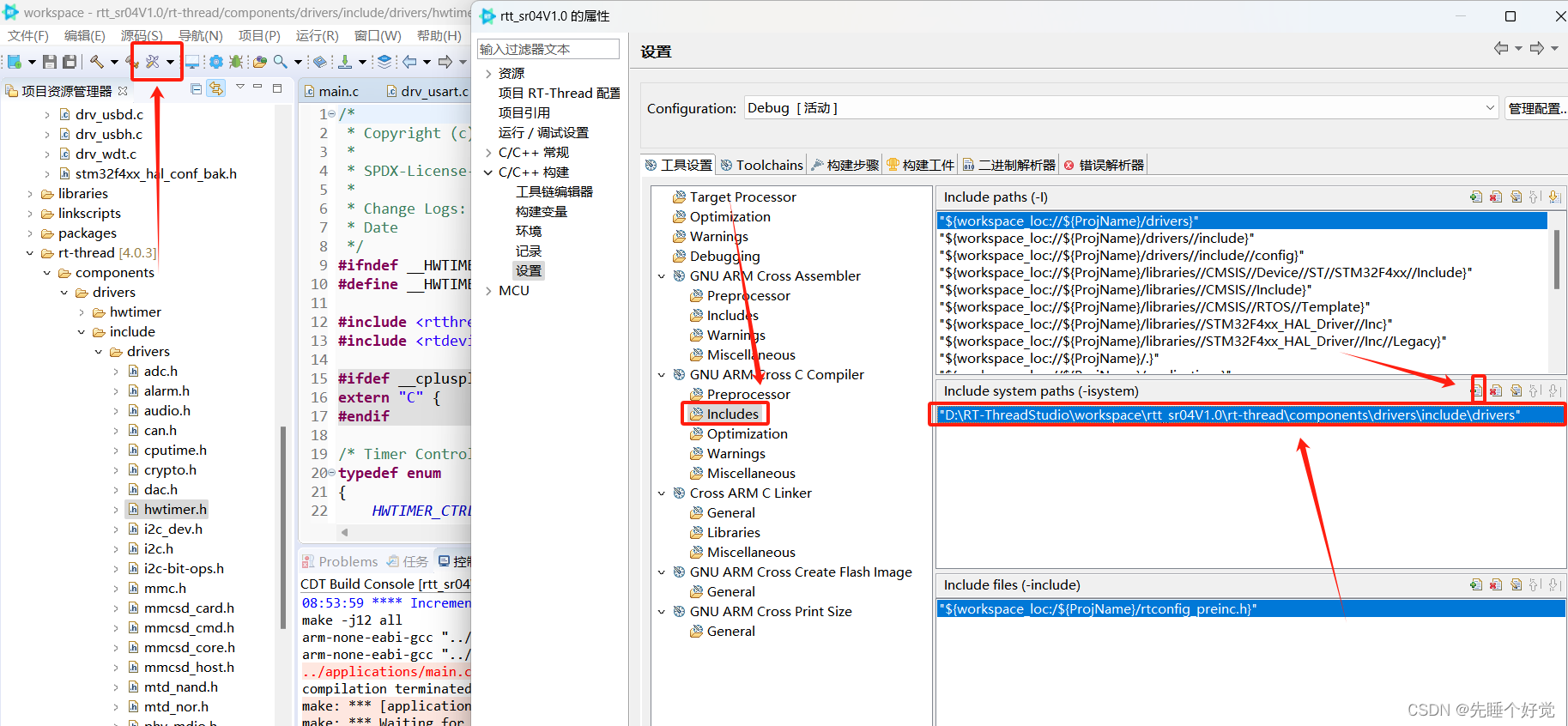
Task: Open the 运行(R) menu
Action: (318, 35)
